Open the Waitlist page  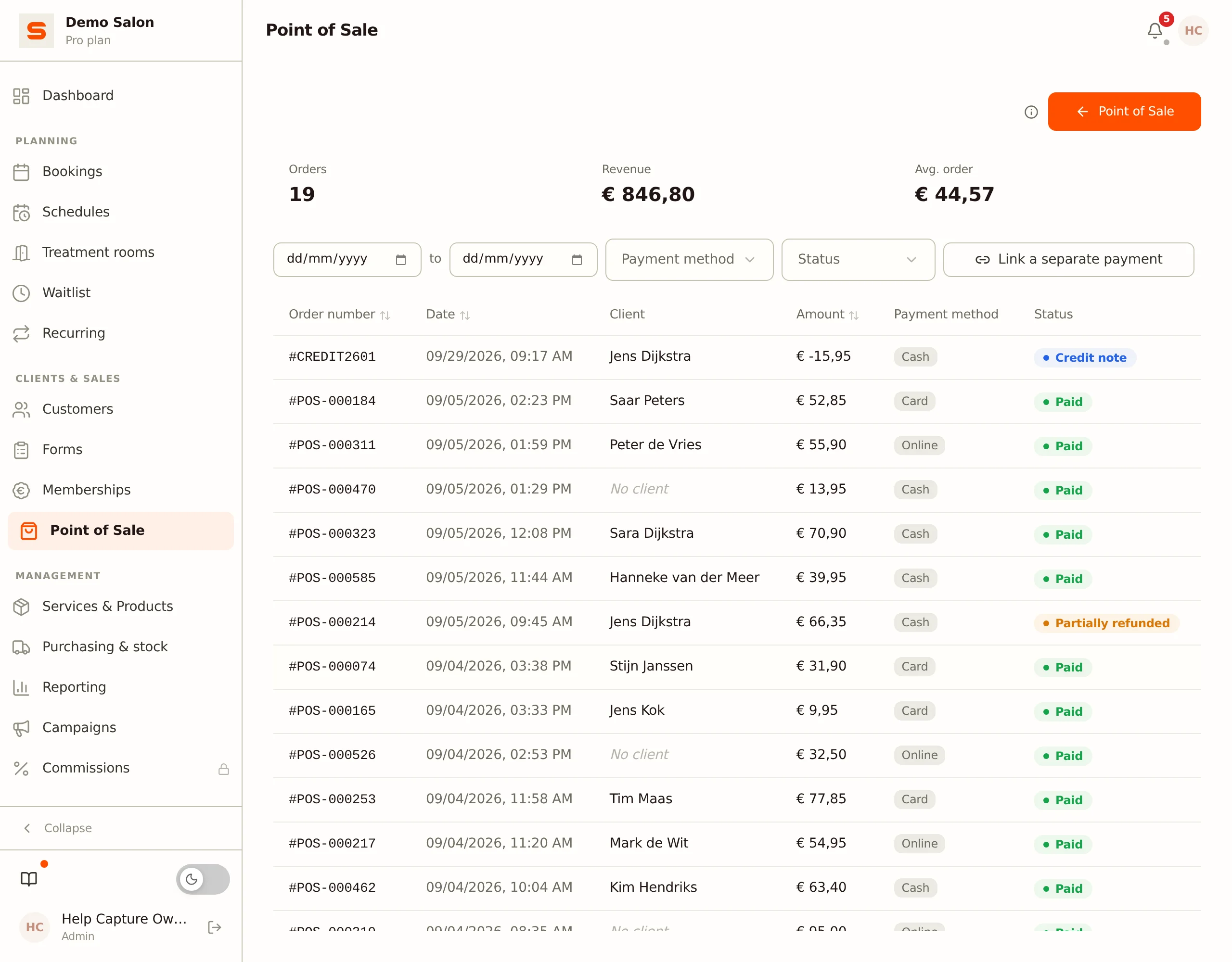121,292
